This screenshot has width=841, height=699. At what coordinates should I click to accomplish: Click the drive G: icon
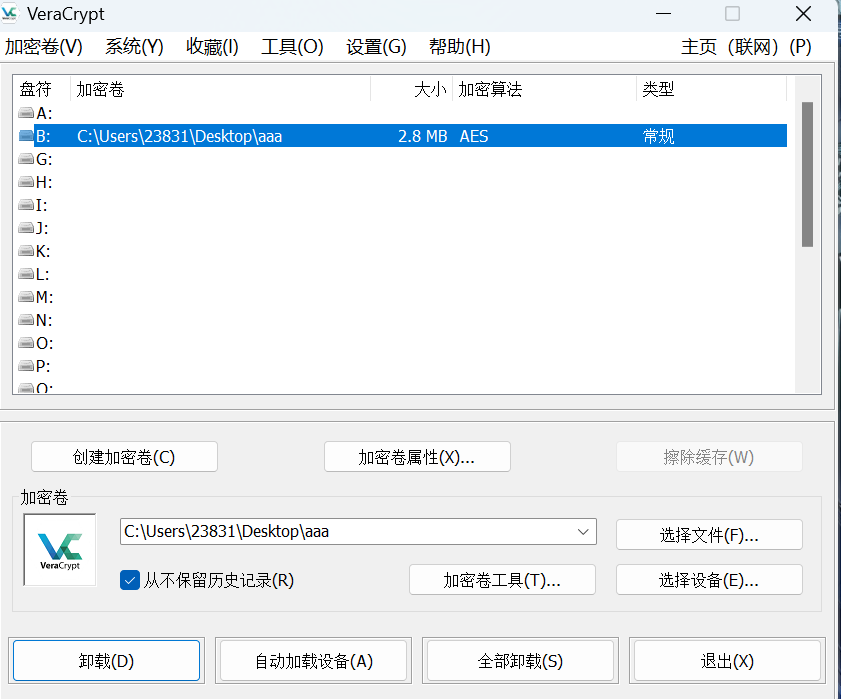point(26,159)
